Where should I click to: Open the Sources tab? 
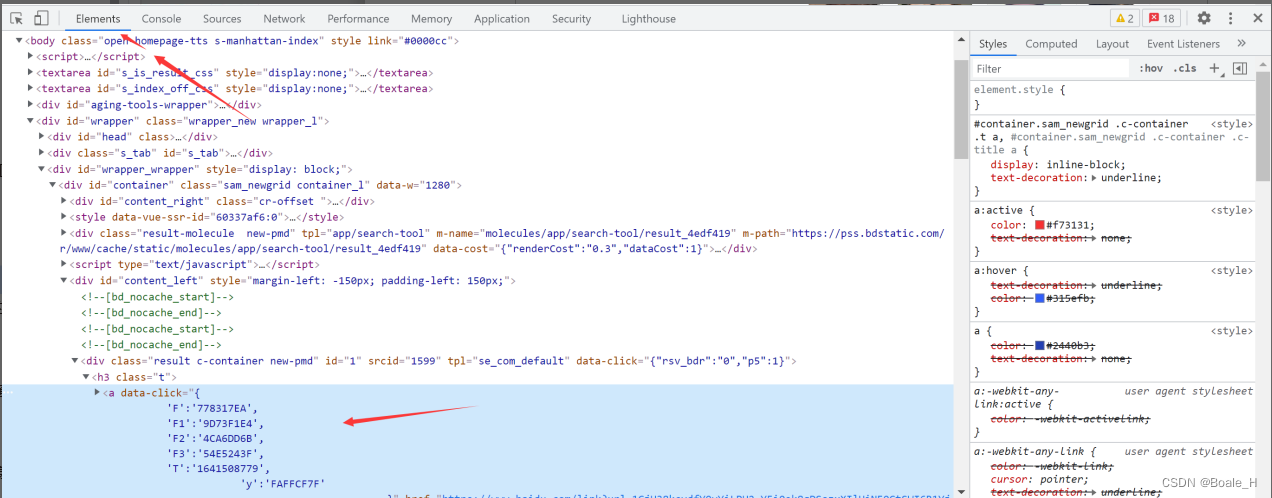click(222, 18)
